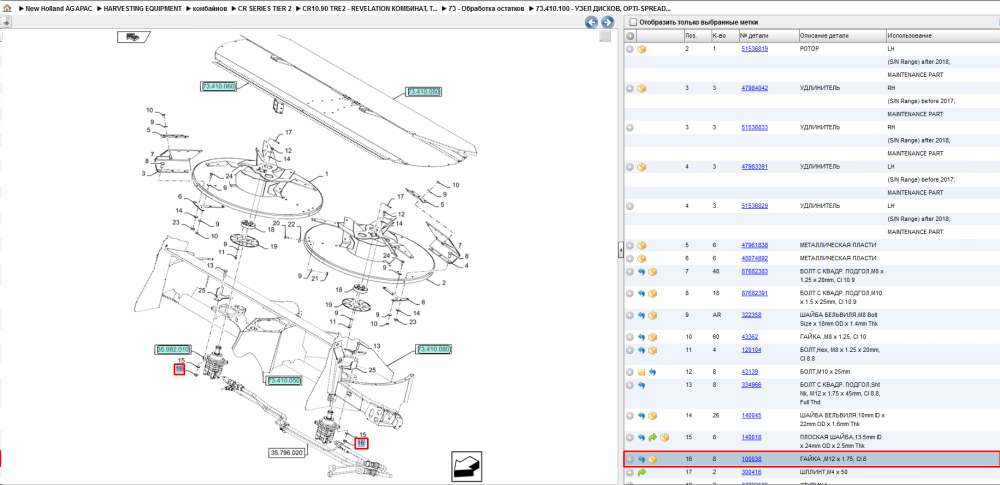Click plus icon for part 47984042
1000x485 pixels.
pos(630,88)
